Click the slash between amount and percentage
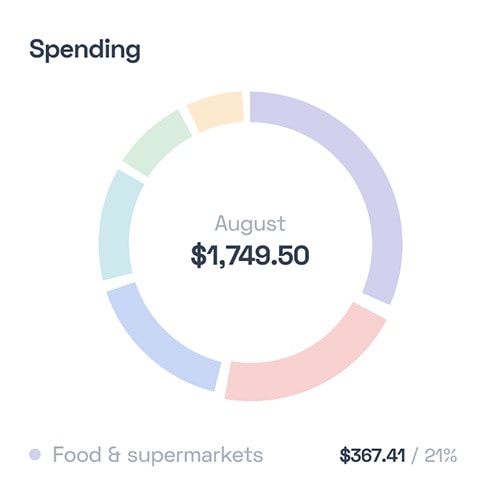Viewport: 500px width, 493px height. click(x=415, y=456)
